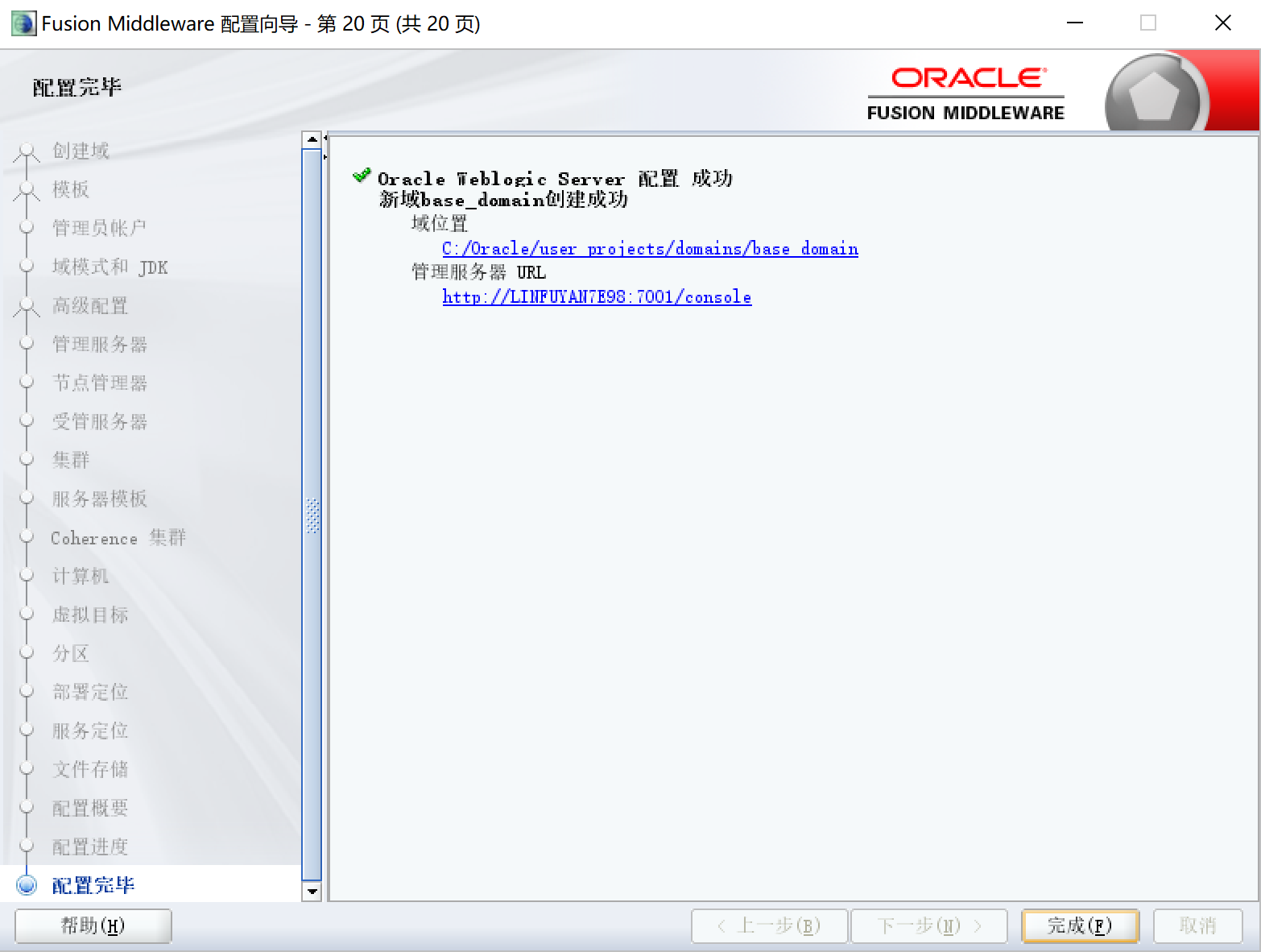Click the 完成(F) finish button
Screen dimensions: 1261x952
pyautogui.click(x=1080, y=926)
